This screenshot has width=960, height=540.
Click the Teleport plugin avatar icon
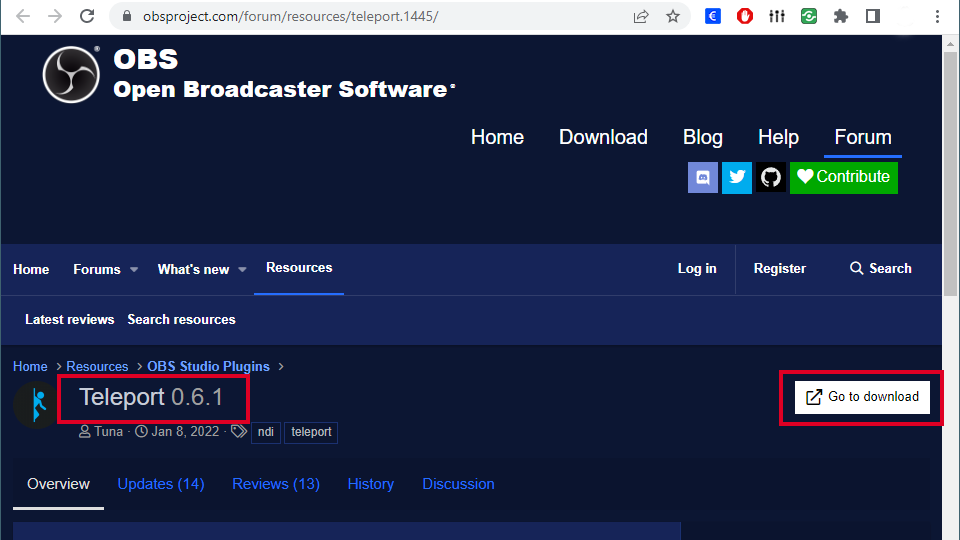coord(36,405)
